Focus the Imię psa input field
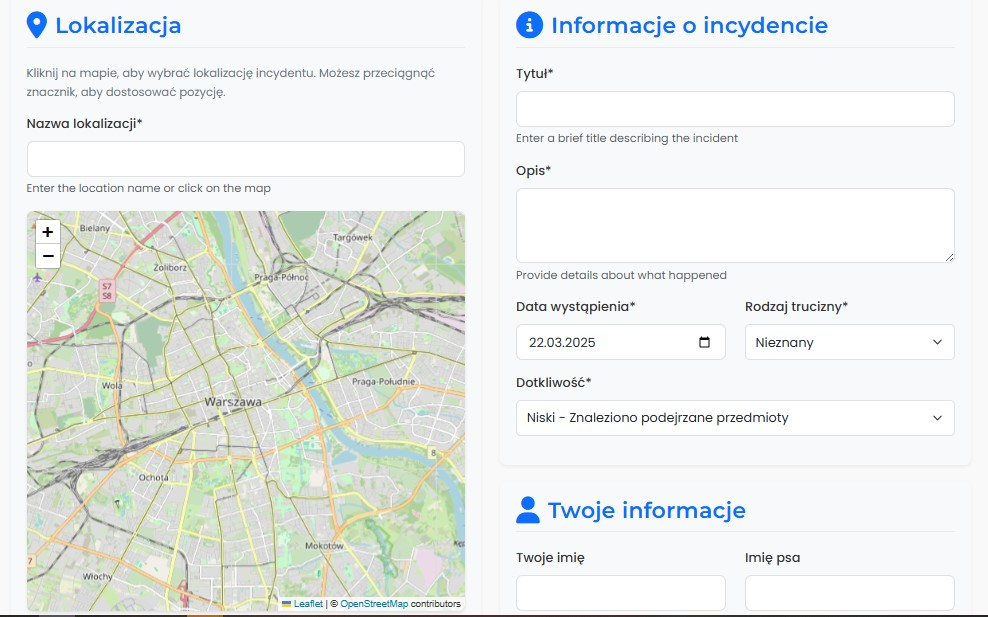This screenshot has height=617, width=988. pos(849,592)
